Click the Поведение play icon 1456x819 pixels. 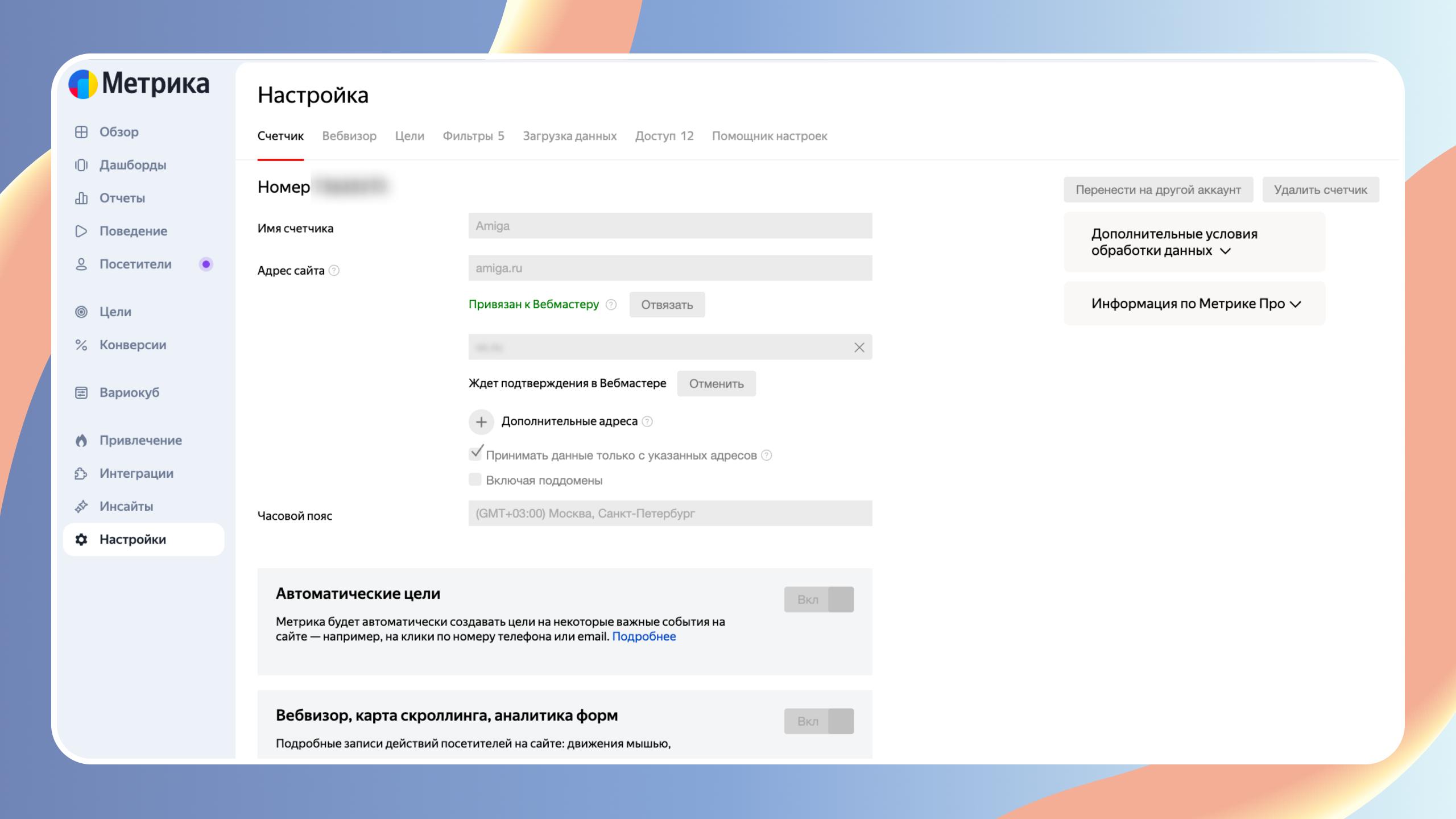81,231
